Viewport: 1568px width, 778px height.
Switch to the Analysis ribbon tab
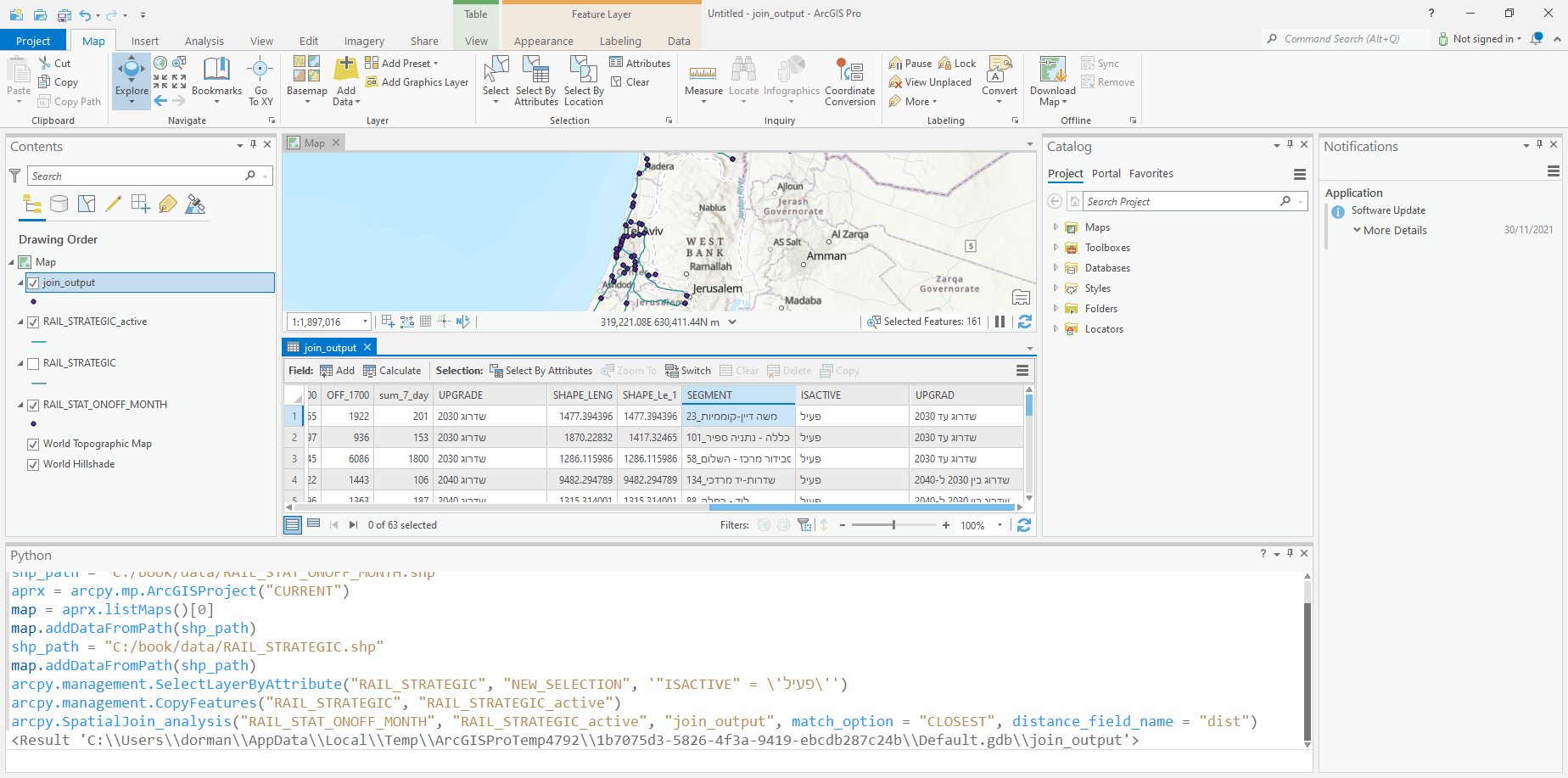coord(204,41)
